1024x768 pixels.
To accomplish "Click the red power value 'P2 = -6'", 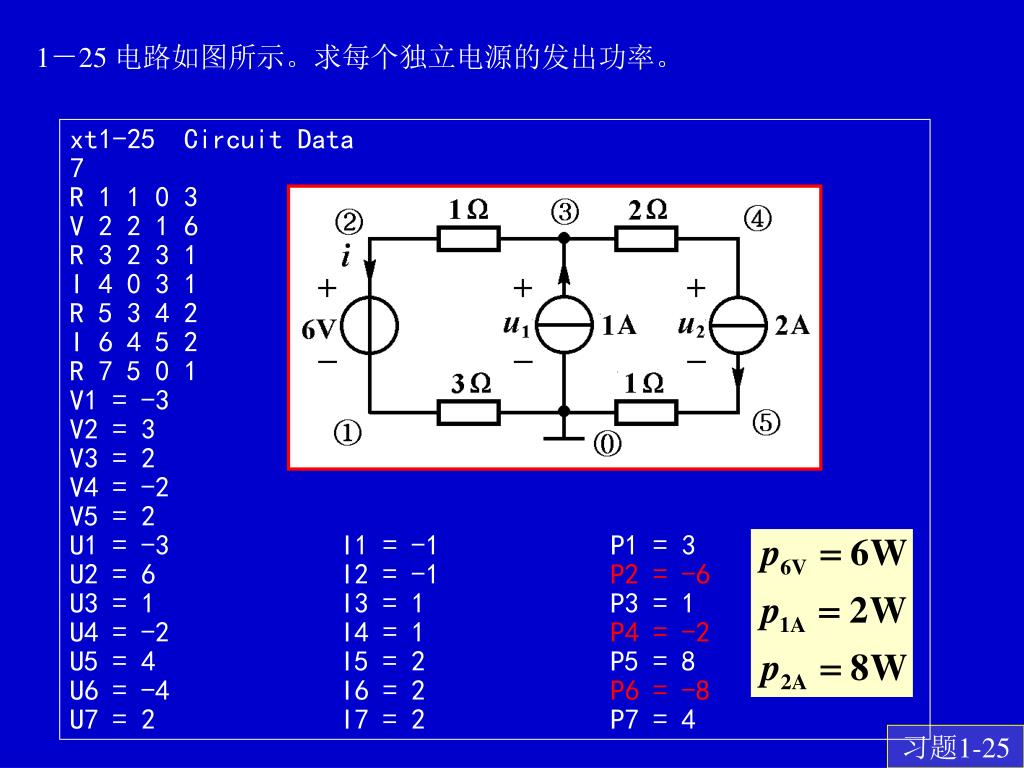I will 660,574.
